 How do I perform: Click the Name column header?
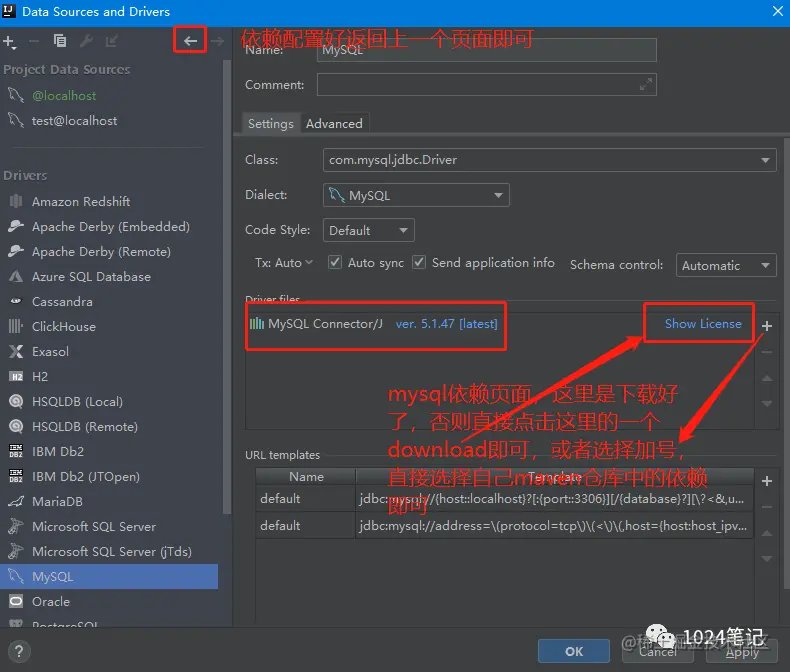point(306,477)
